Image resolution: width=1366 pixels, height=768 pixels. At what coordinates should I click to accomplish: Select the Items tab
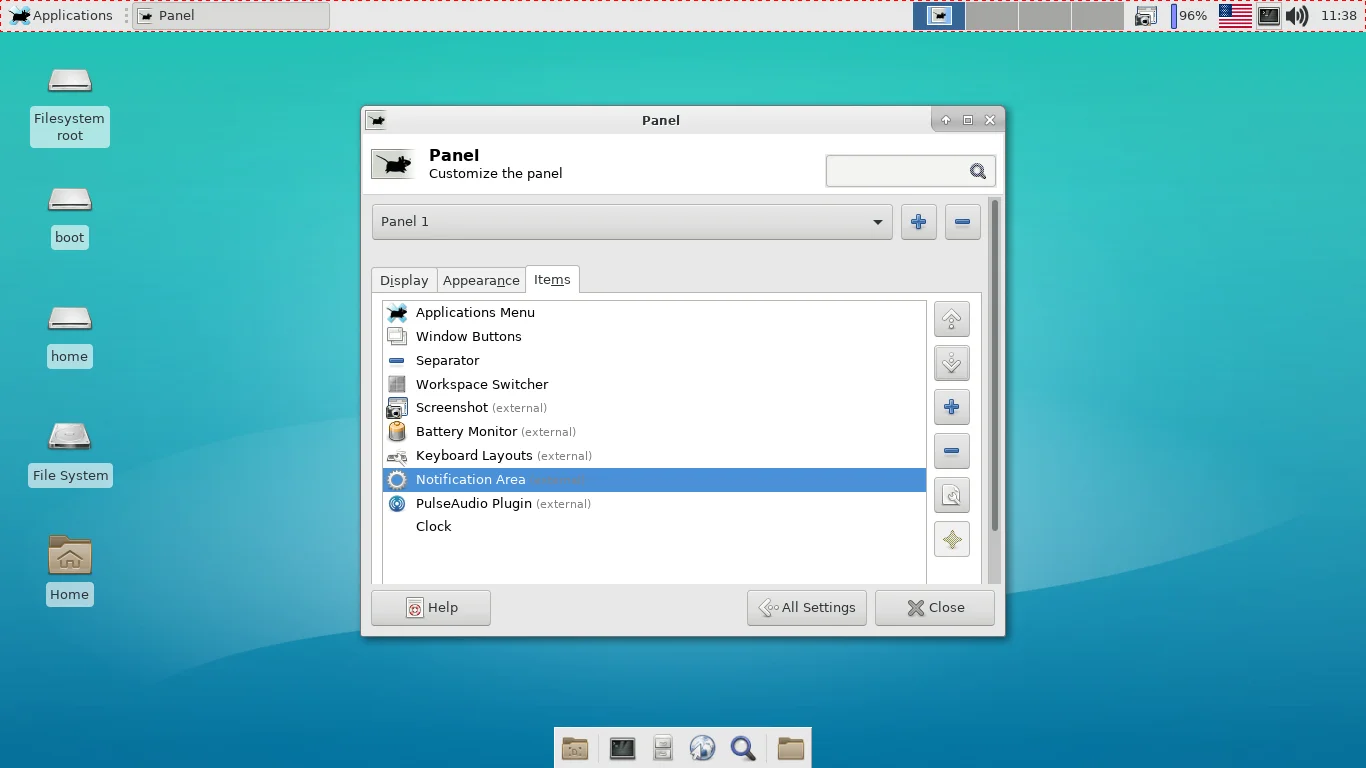[552, 280]
